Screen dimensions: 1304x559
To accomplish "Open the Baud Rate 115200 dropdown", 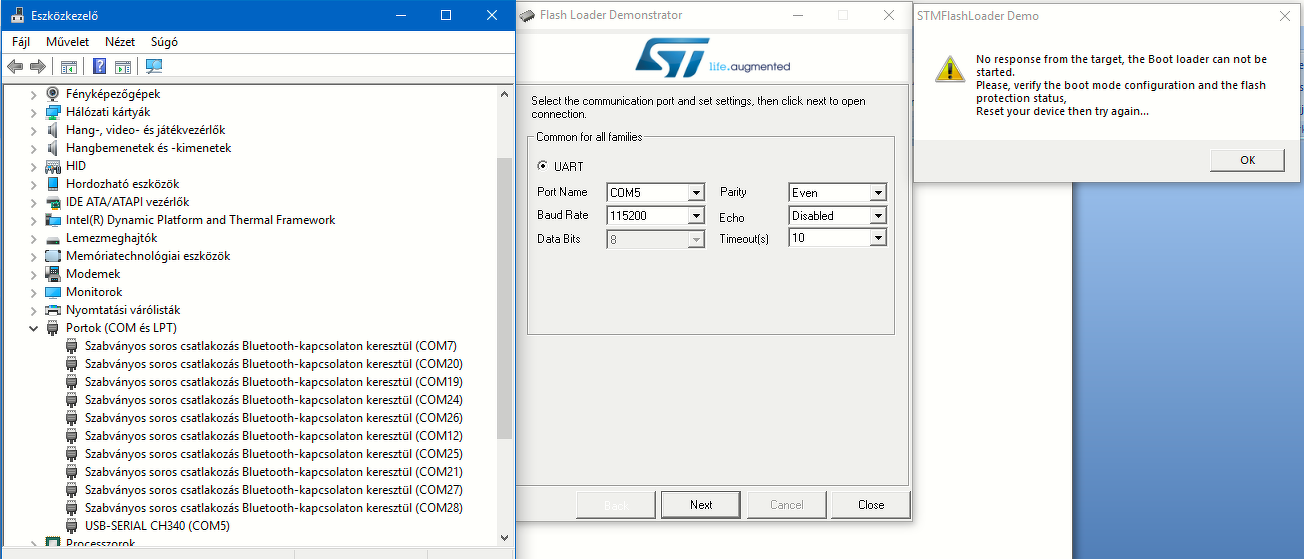I will 696,215.
